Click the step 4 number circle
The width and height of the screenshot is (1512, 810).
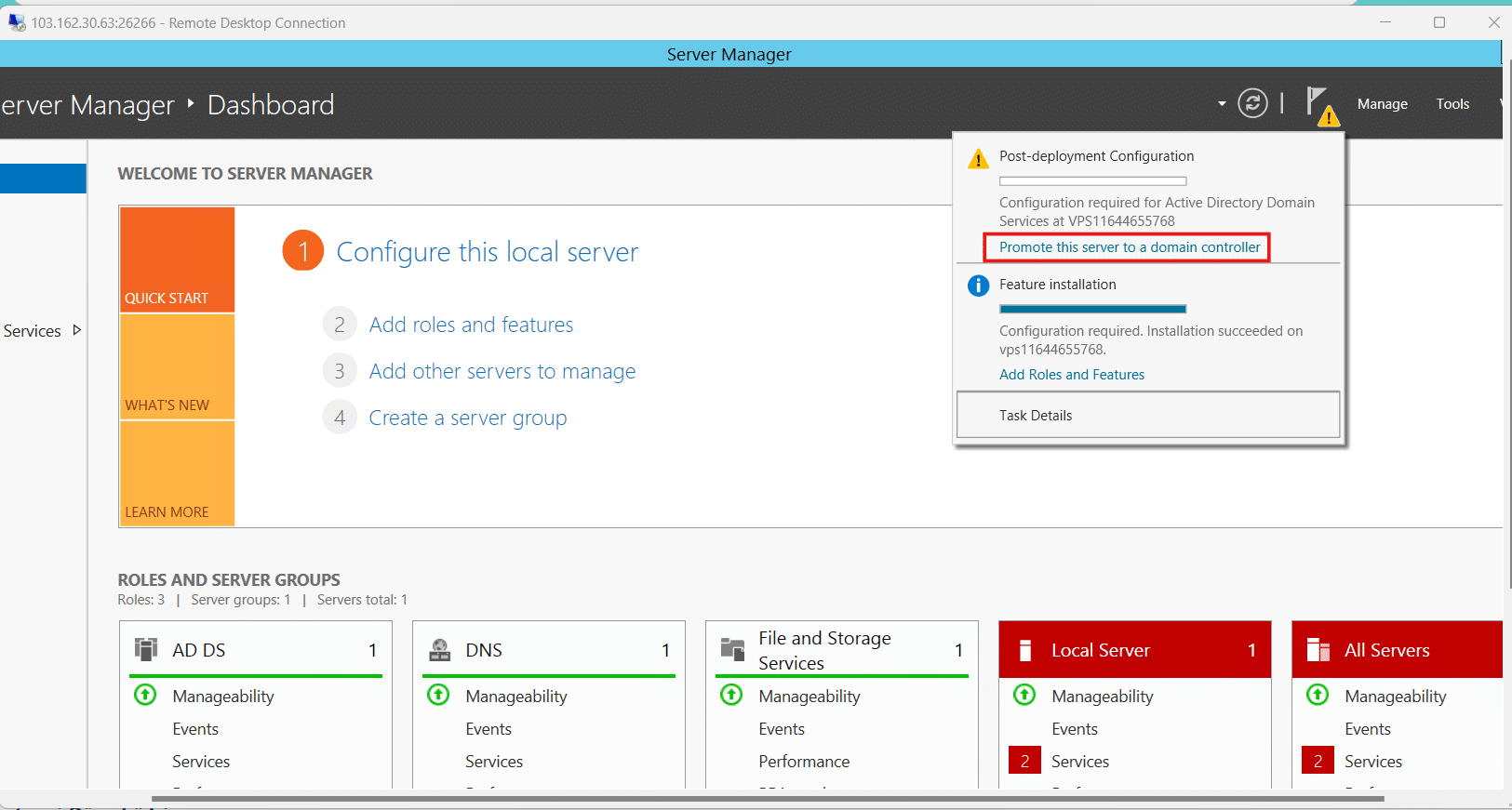pyautogui.click(x=340, y=418)
